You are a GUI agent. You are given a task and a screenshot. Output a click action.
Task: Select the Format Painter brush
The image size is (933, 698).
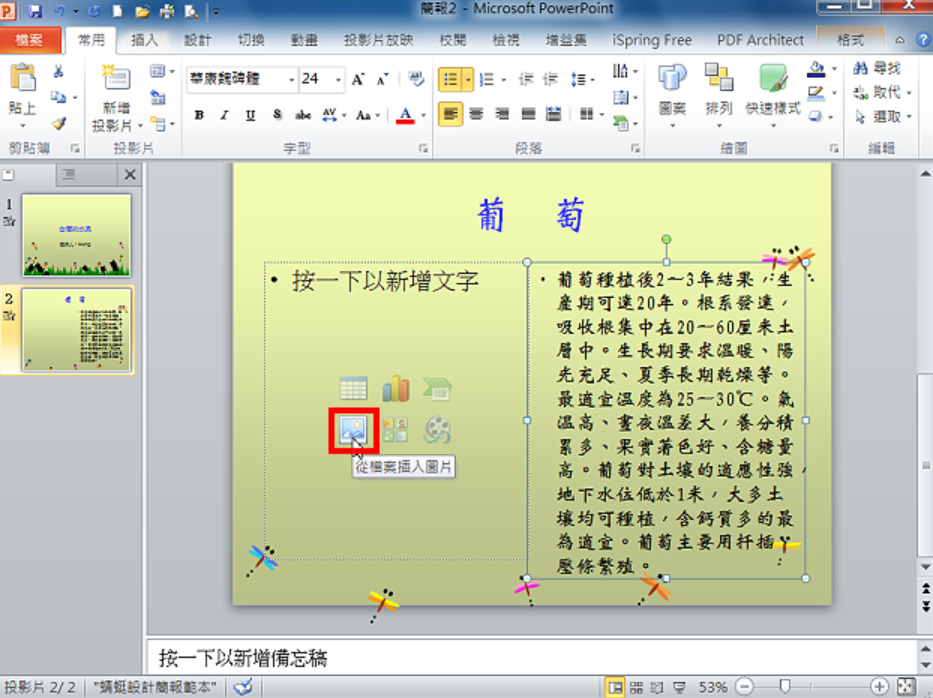point(58,123)
